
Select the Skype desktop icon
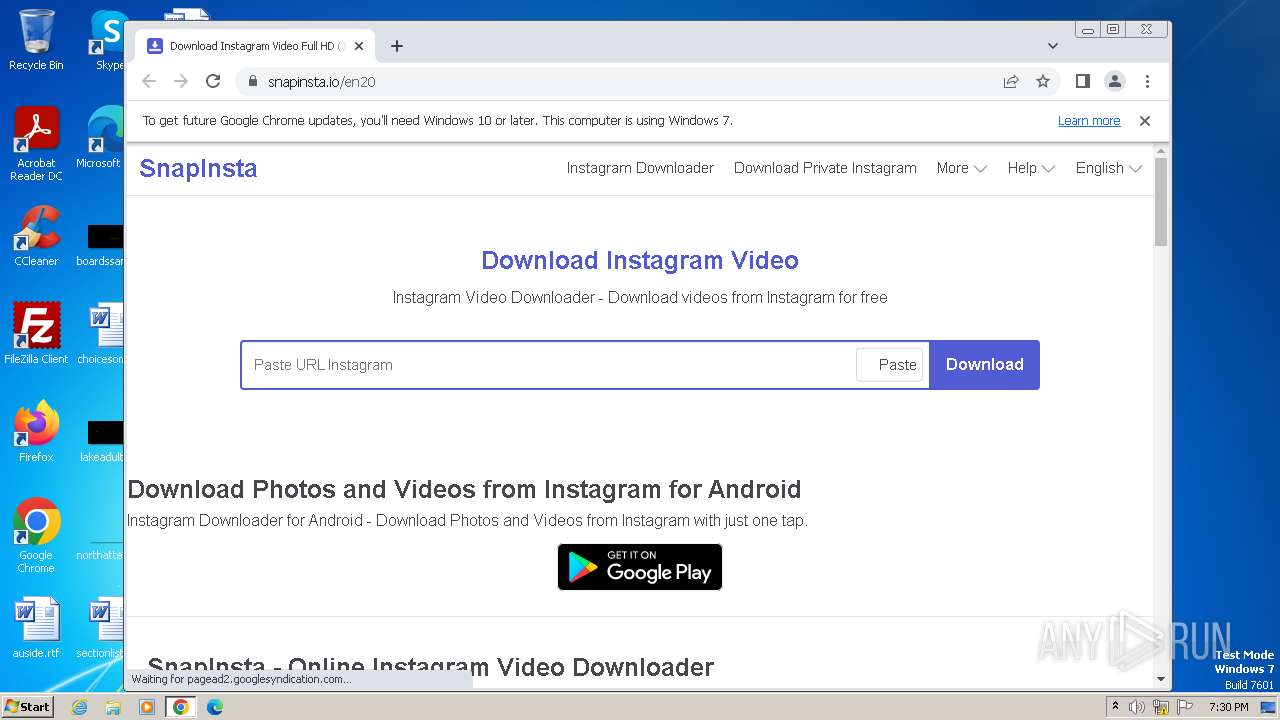108,40
